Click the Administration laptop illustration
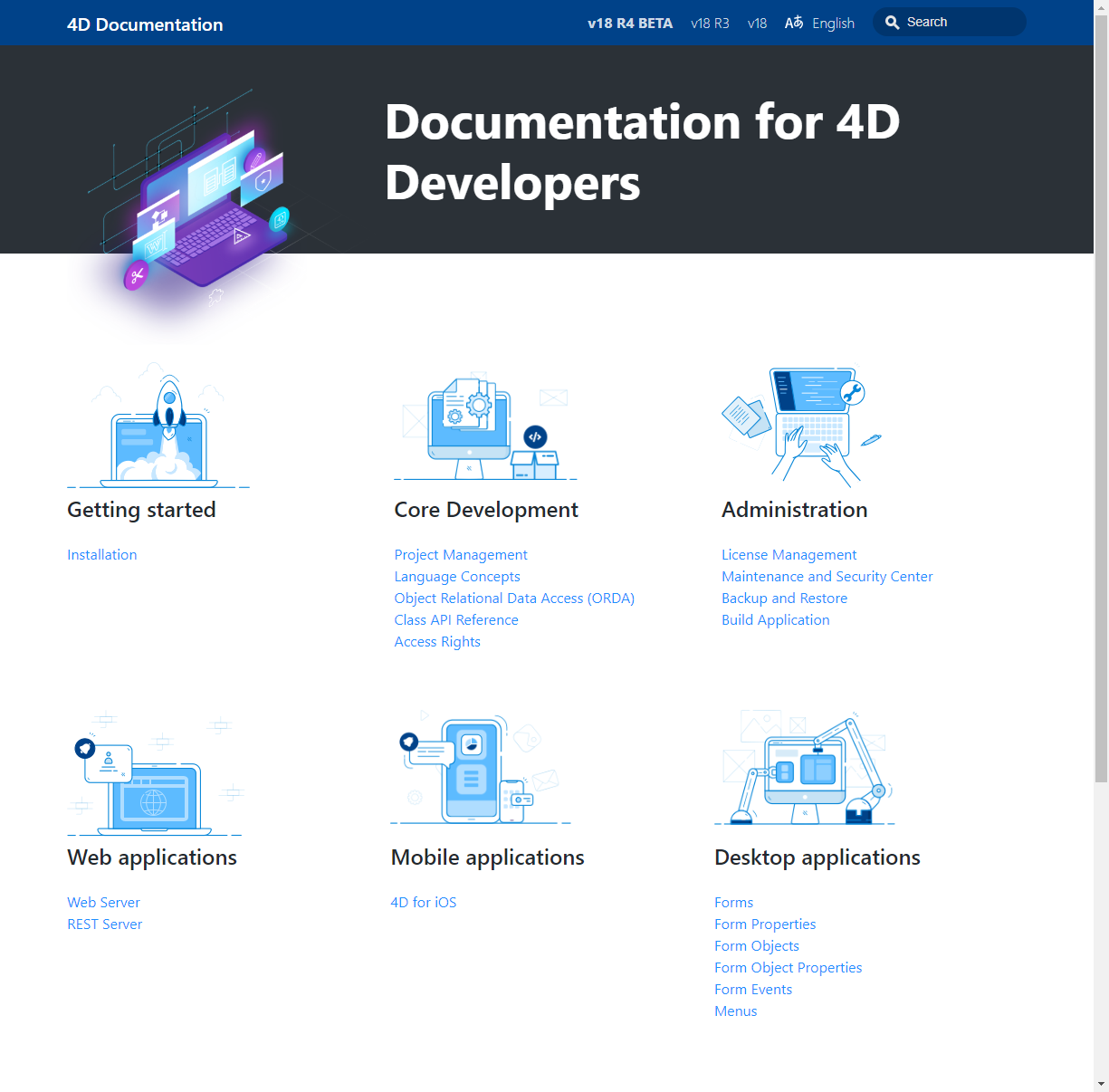Image resolution: width=1109 pixels, height=1092 pixels. tap(801, 424)
